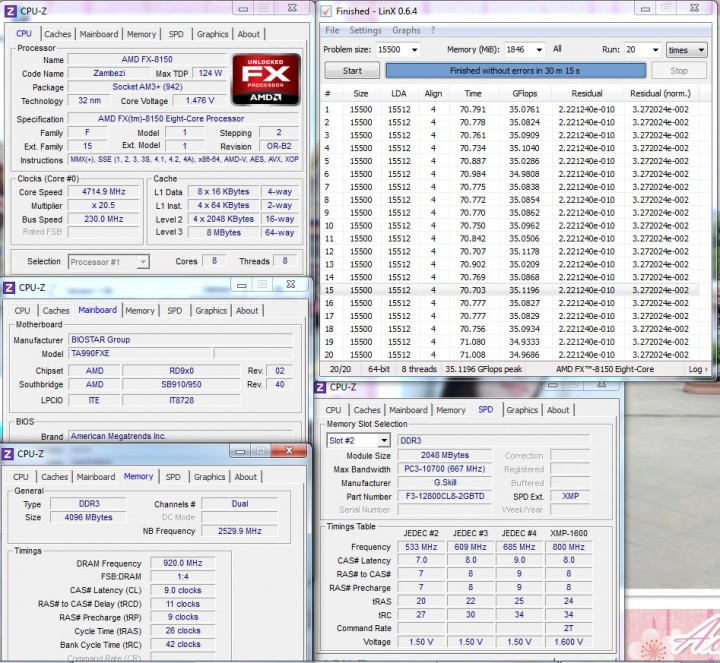This screenshot has width=720, height=663.
Task: Click the Time column header in LinX
Action: 472,93
